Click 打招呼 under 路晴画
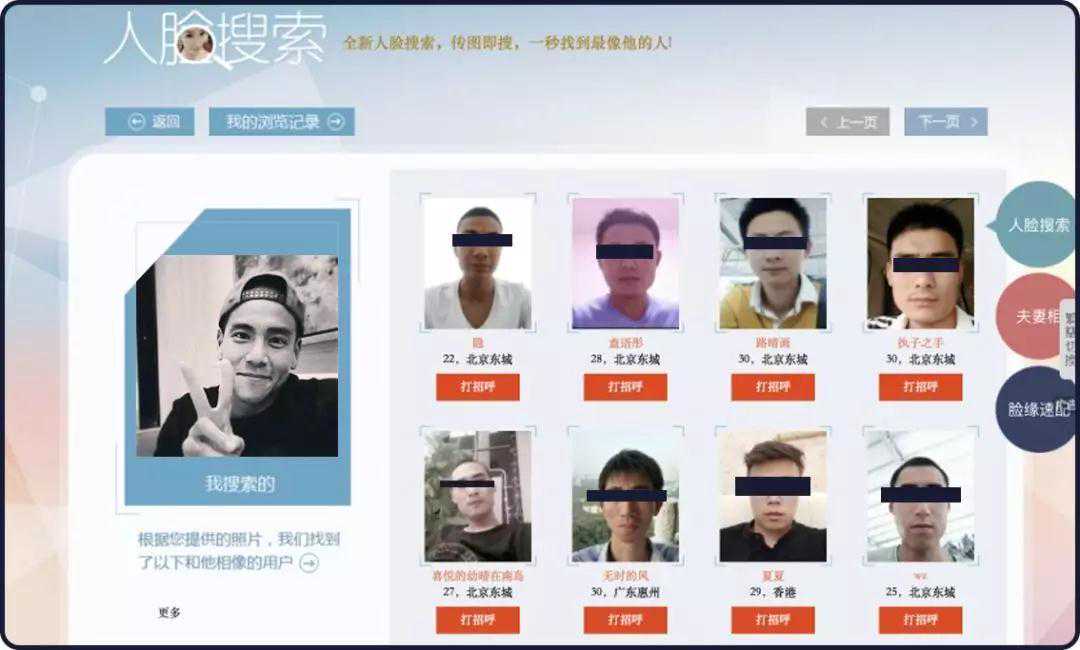The width and height of the screenshot is (1080, 650). (773, 387)
